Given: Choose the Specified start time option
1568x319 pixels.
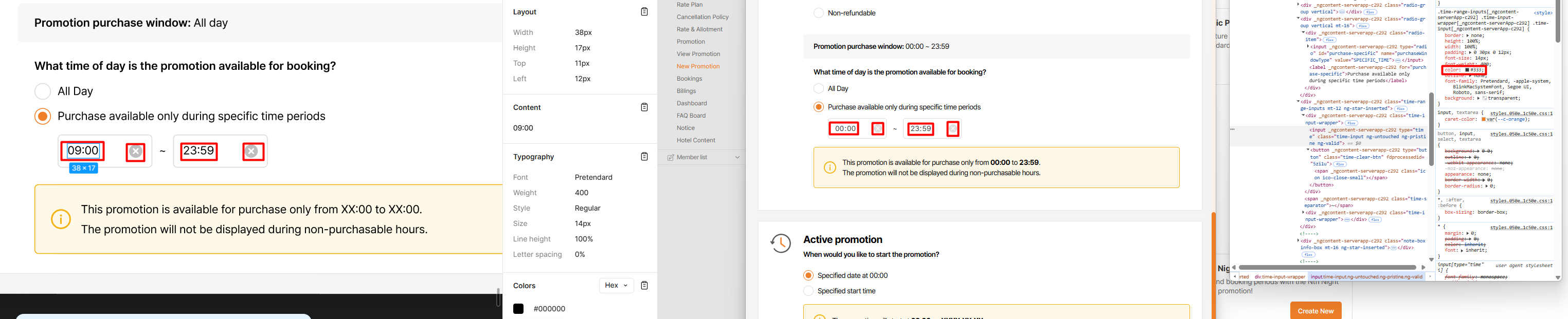Looking at the screenshot, I should pos(808,291).
